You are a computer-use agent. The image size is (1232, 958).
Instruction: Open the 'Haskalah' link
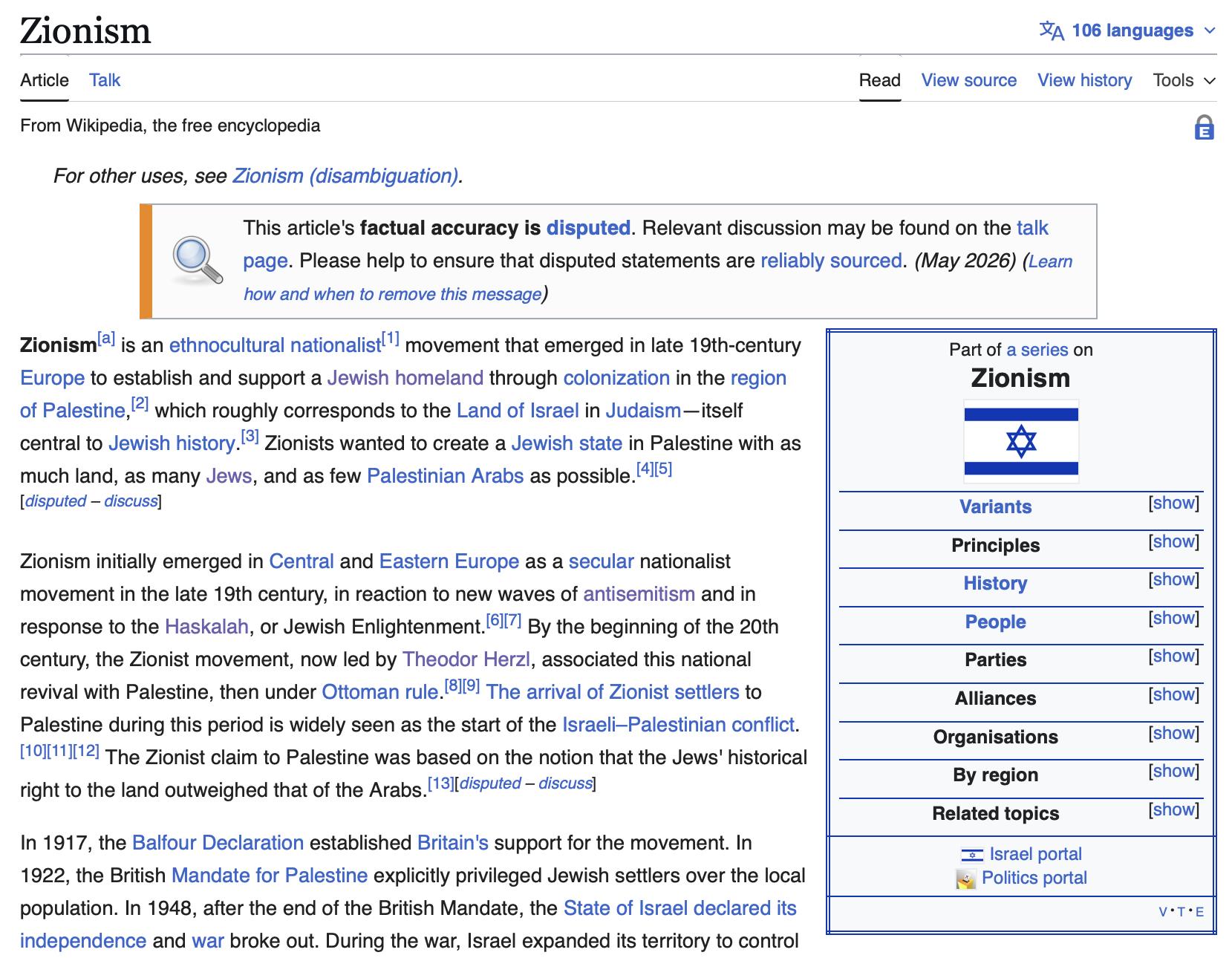(206, 627)
